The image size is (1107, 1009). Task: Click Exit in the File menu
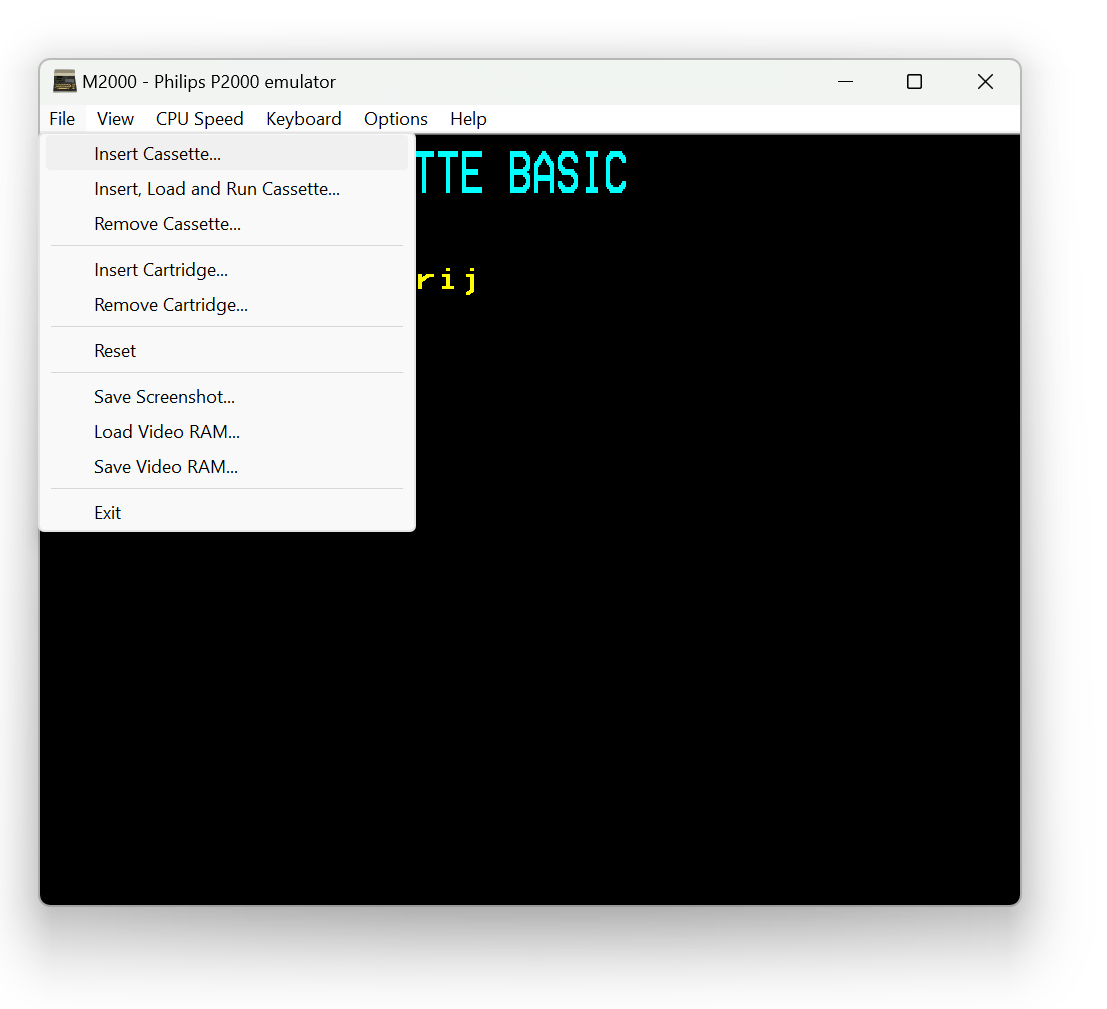point(227,513)
